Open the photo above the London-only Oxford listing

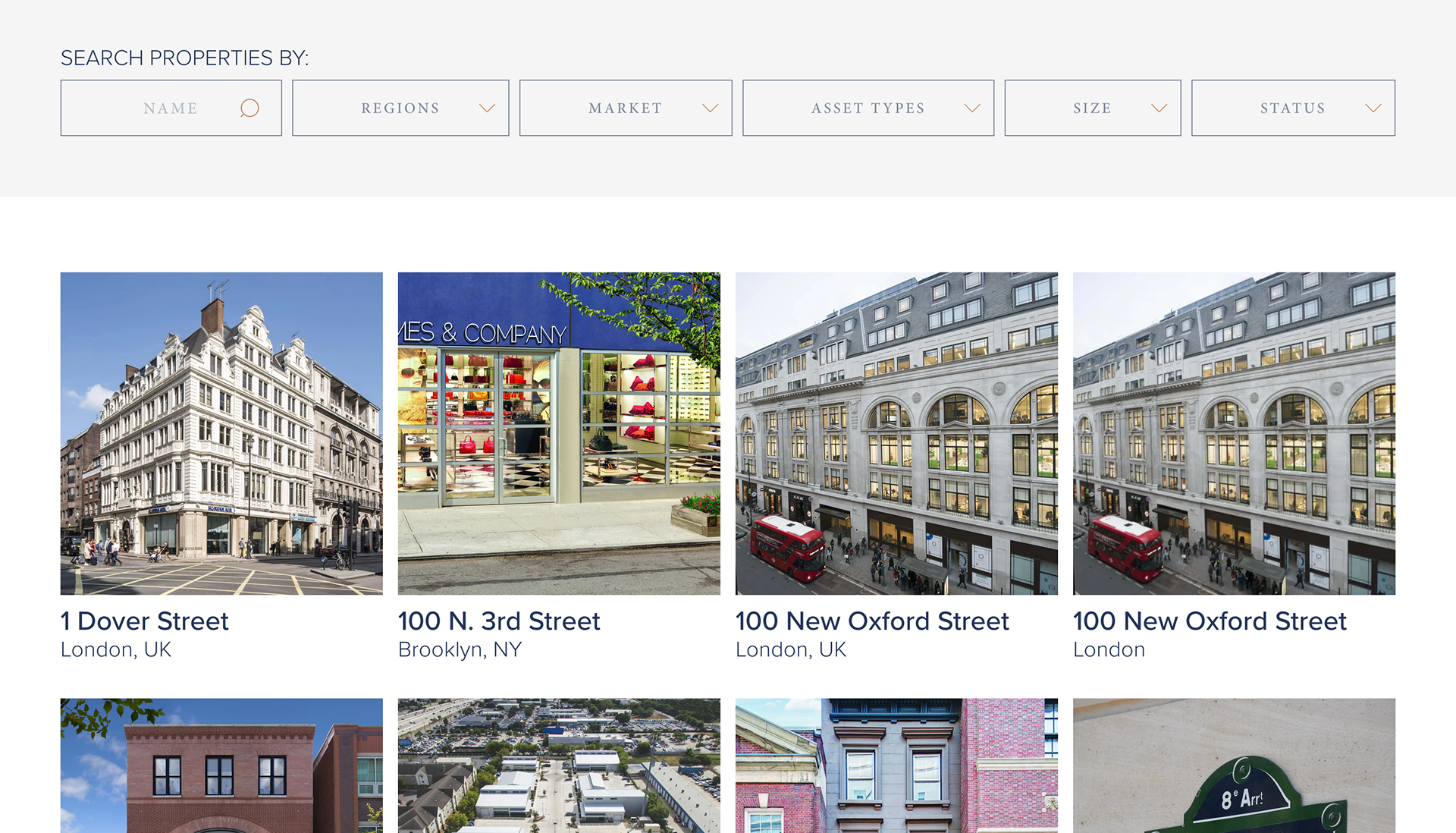point(1234,433)
